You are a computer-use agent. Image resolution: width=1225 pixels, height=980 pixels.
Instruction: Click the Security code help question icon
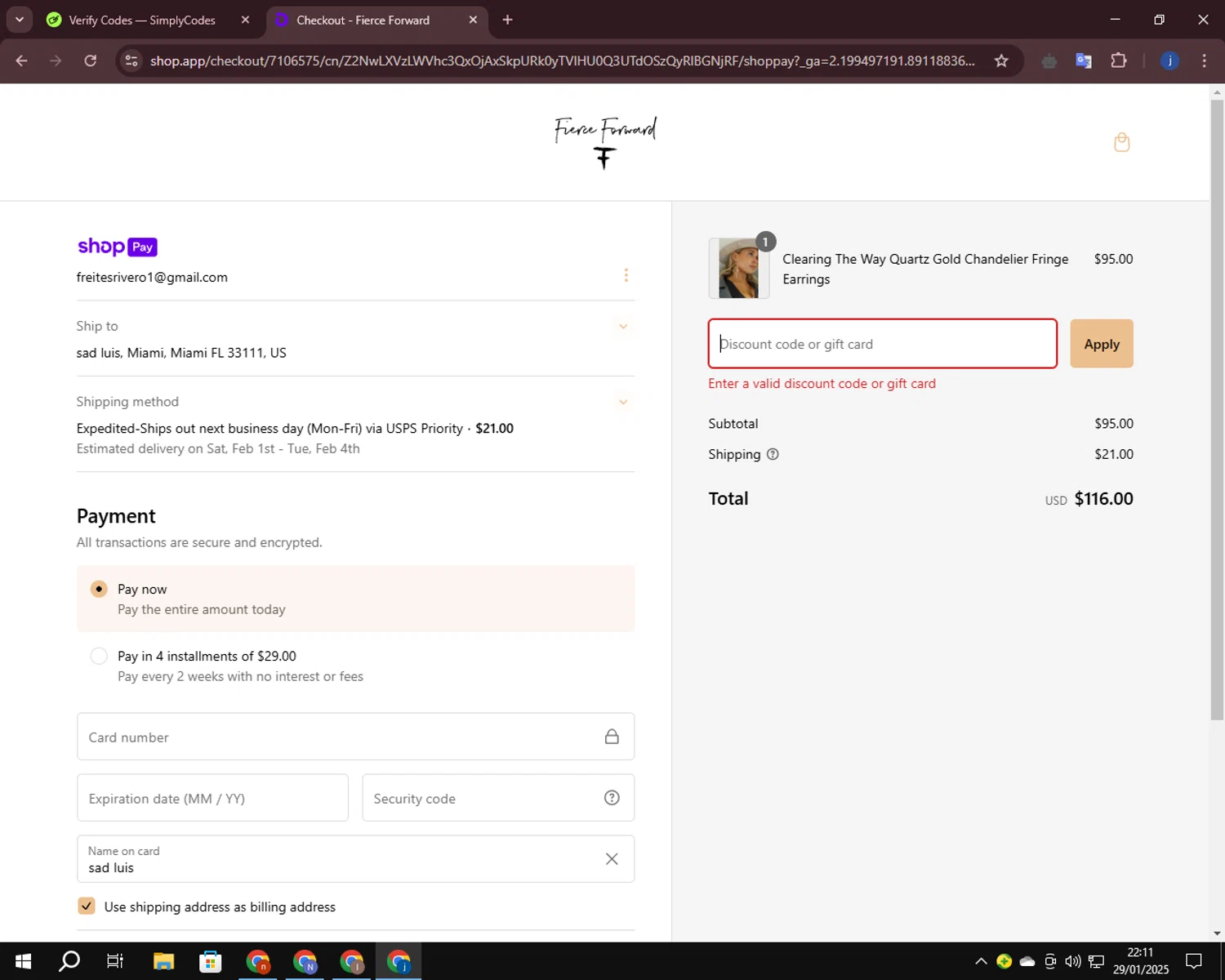pos(612,798)
